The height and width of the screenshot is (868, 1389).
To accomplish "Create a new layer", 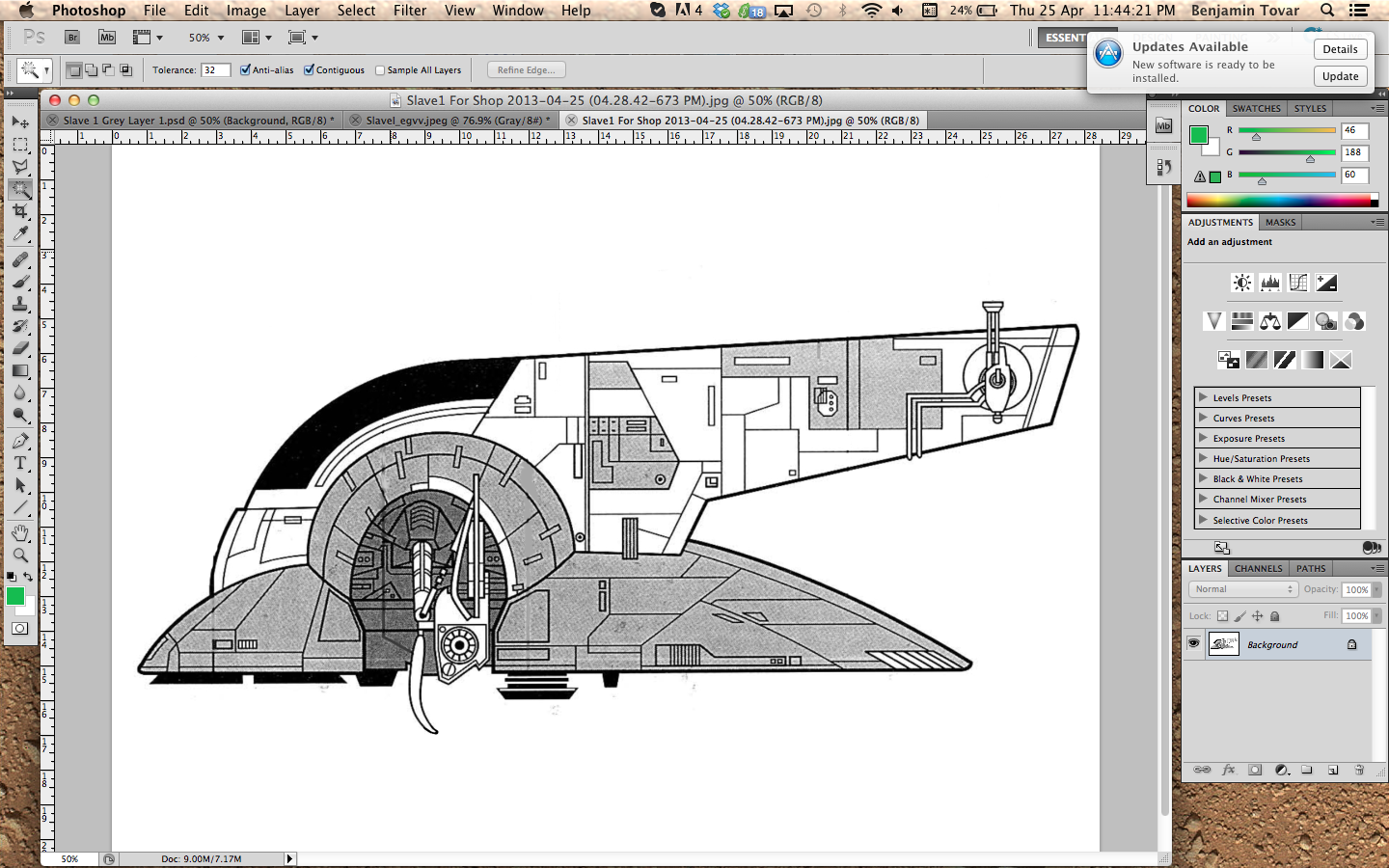I will pos(1333,770).
